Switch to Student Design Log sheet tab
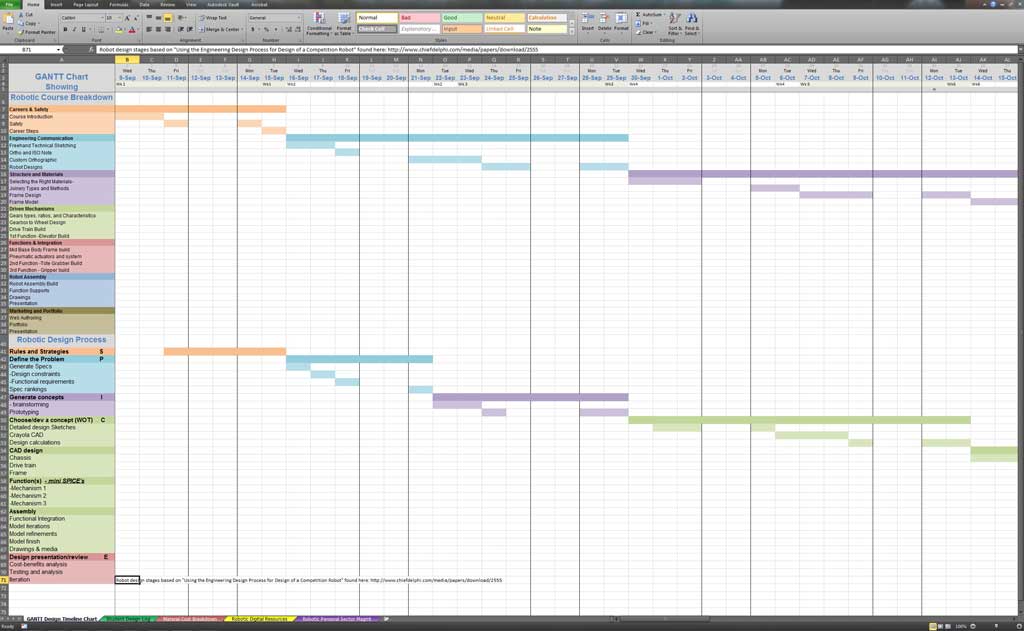This screenshot has height=631, width=1024. [128, 619]
